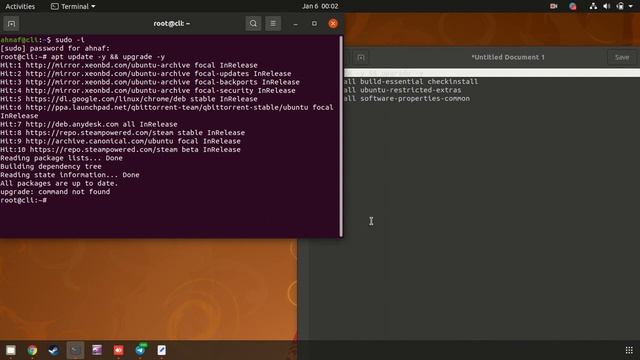Screen dimensions: 640x360
Task: Show applications grid button
Action: pos(629,350)
